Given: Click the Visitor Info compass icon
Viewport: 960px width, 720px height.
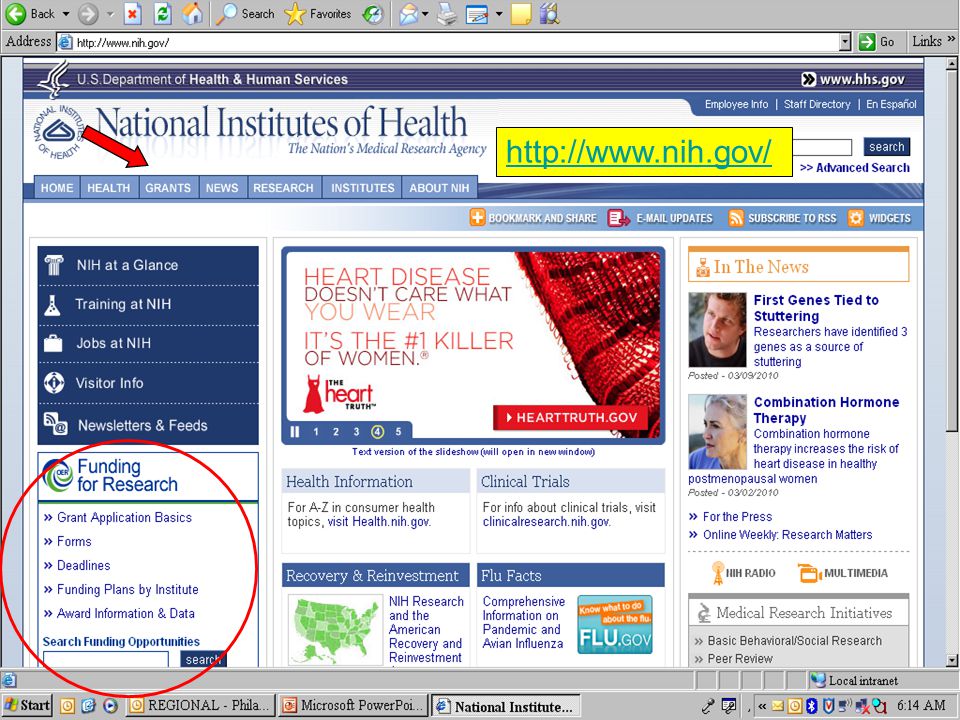Looking at the screenshot, I should pyautogui.click(x=54, y=383).
